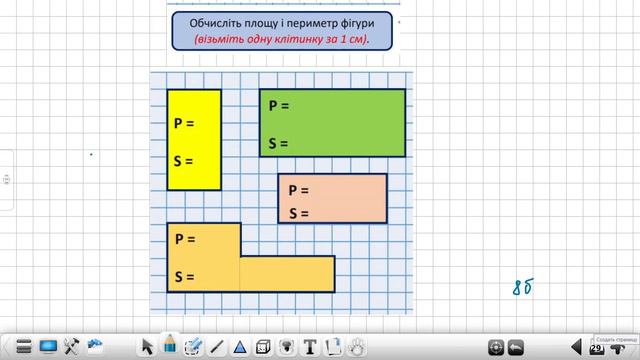Viewport: 640px width, 360px height.
Task: Open the main menu stacked-bars icon
Action: (x=24, y=347)
